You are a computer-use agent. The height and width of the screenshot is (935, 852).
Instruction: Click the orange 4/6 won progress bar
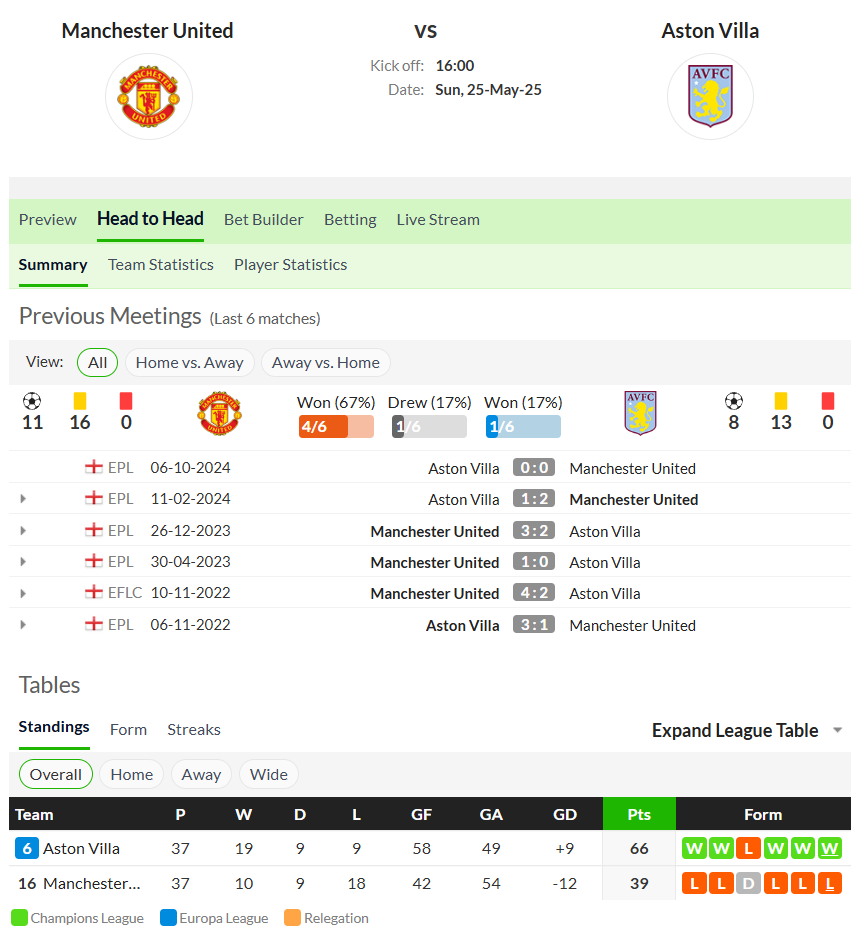336,426
